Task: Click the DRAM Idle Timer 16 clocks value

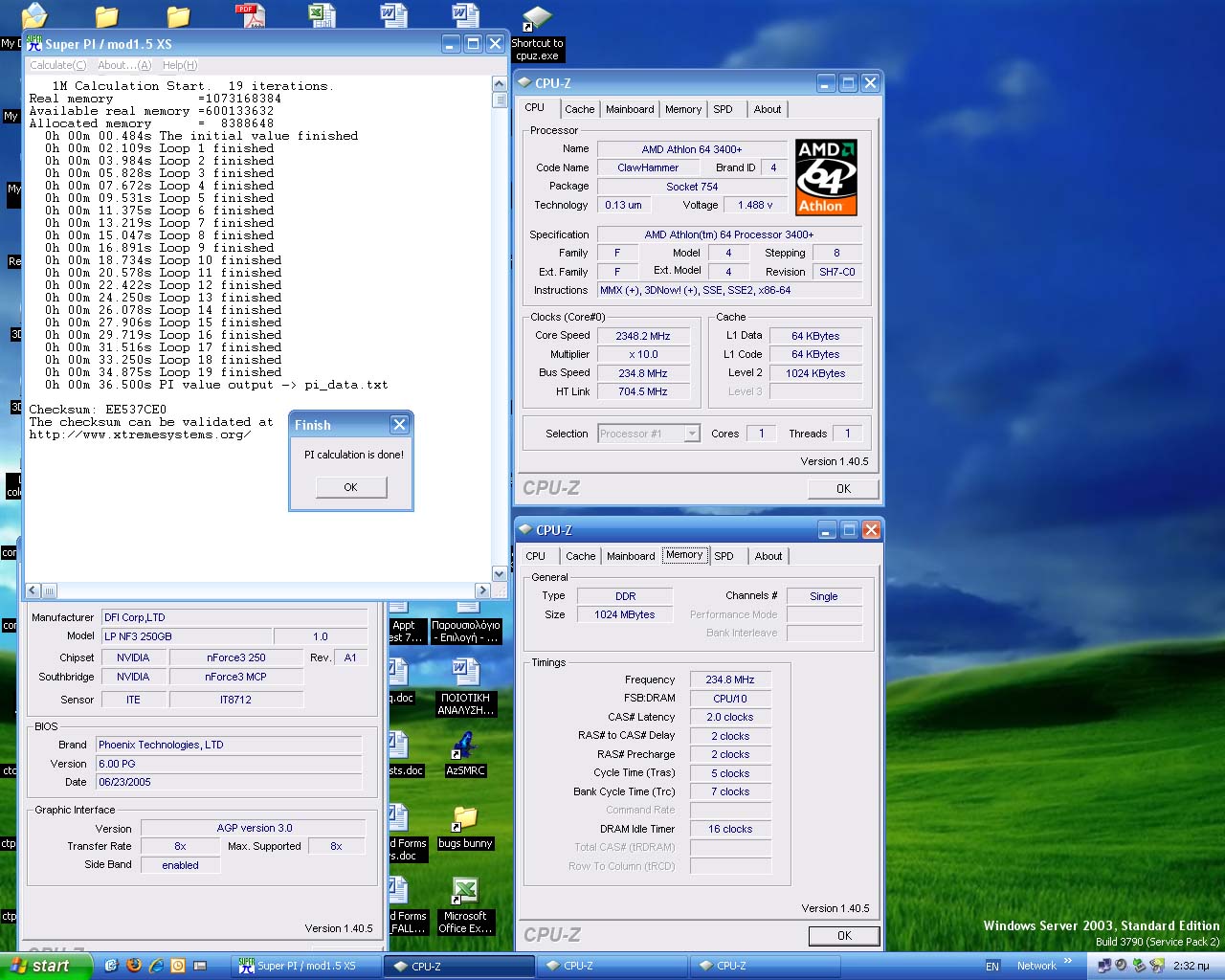Action: click(730, 829)
